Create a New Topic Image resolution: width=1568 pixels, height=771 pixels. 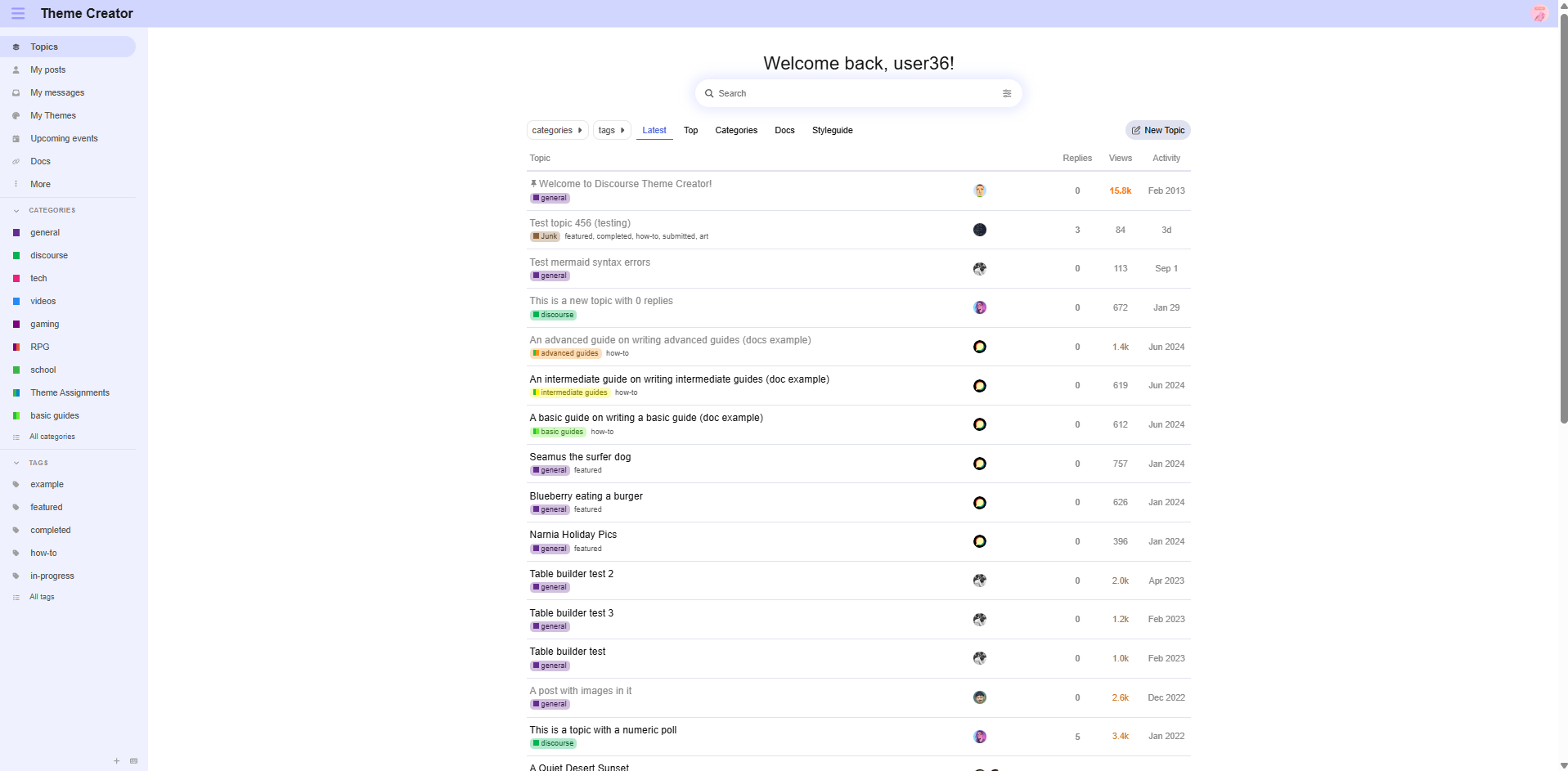point(1157,131)
